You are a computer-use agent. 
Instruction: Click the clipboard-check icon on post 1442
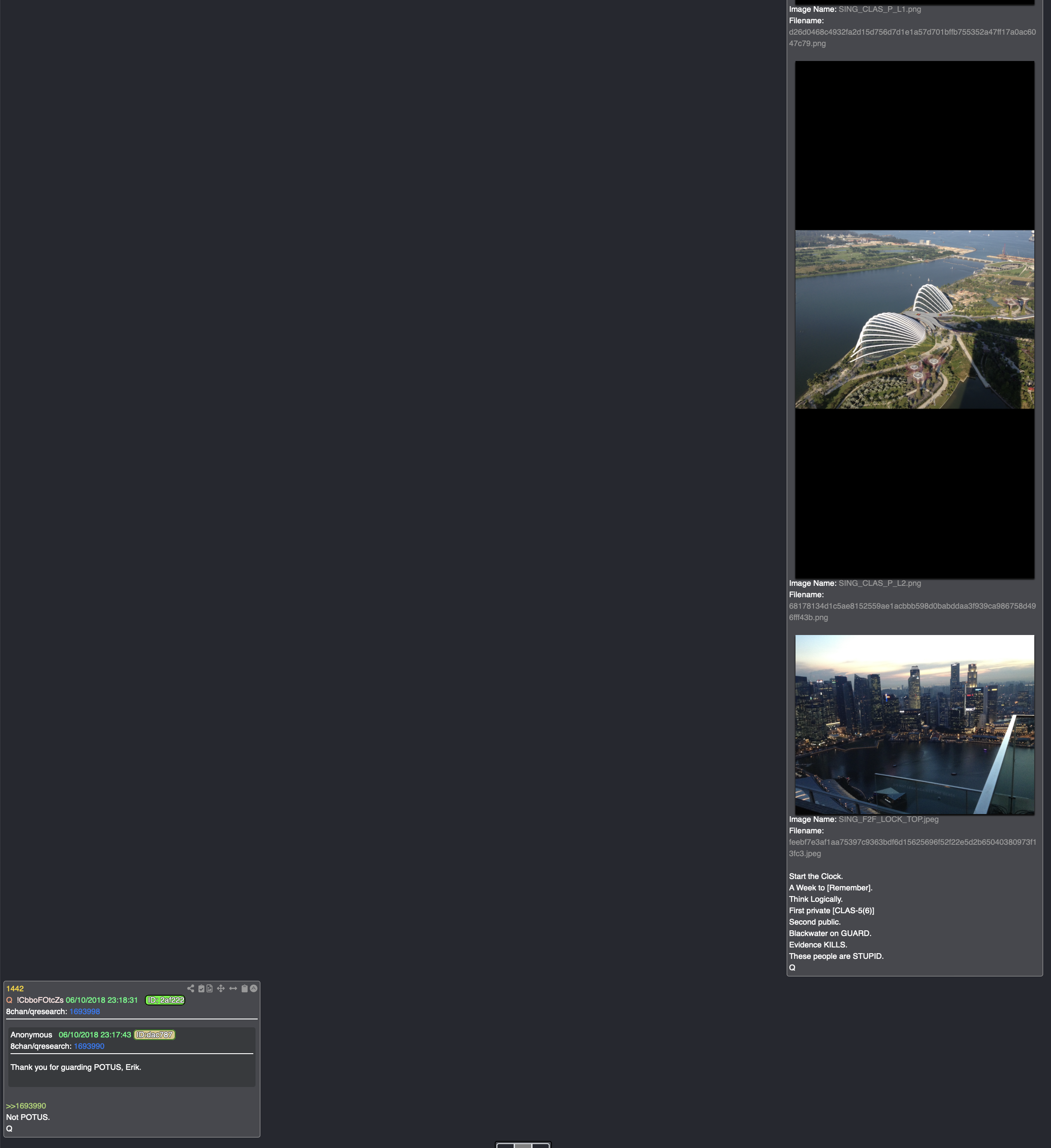tap(201, 989)
